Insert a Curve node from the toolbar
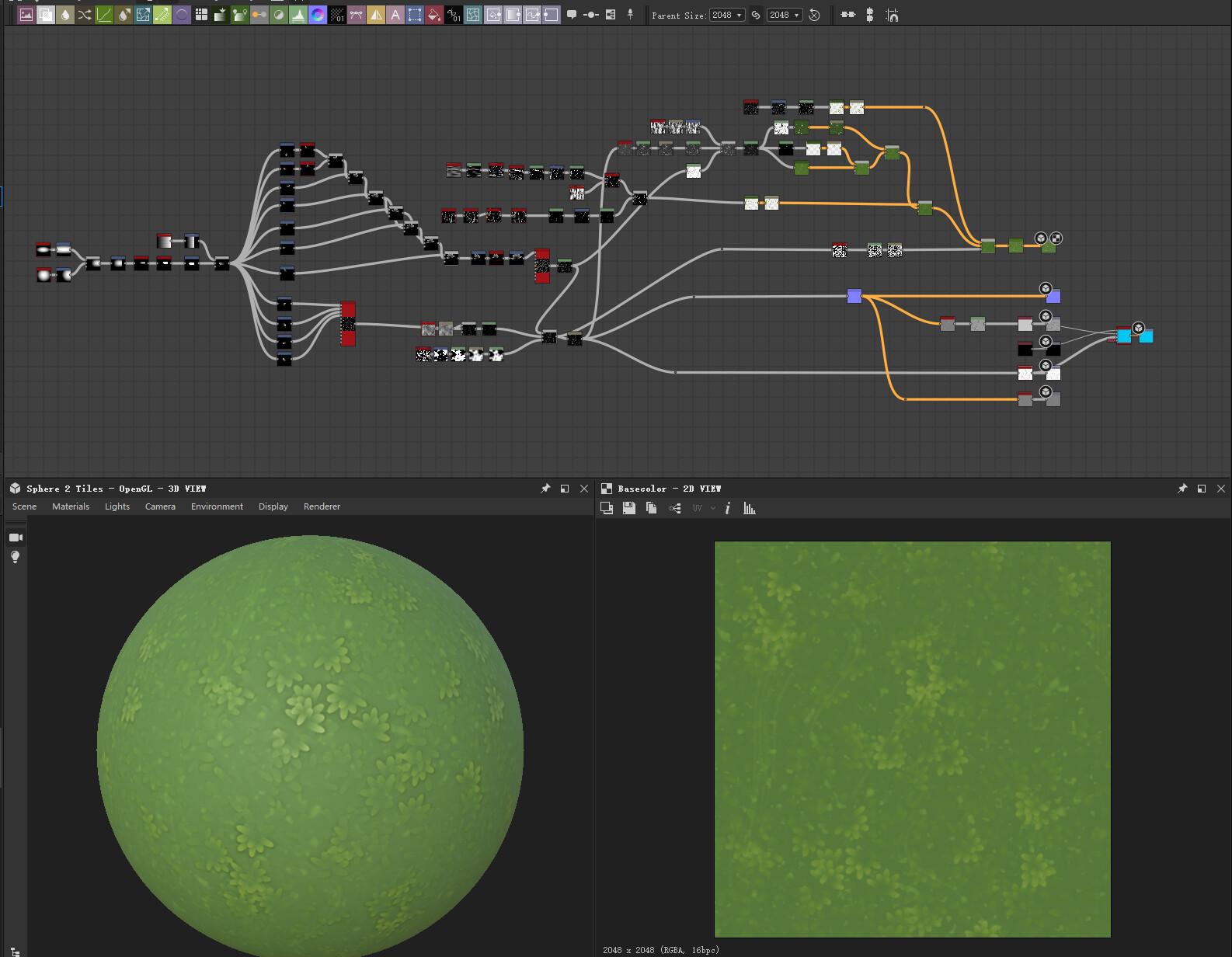1232x957 pixels. click(104, 15)
